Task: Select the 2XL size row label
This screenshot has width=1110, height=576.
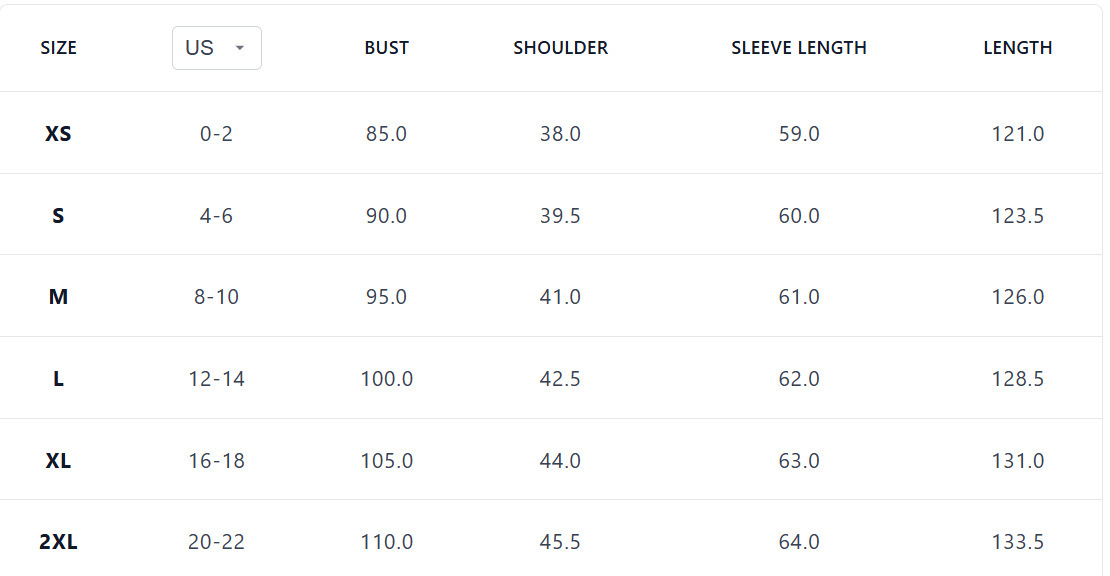Action: point(58,542)
